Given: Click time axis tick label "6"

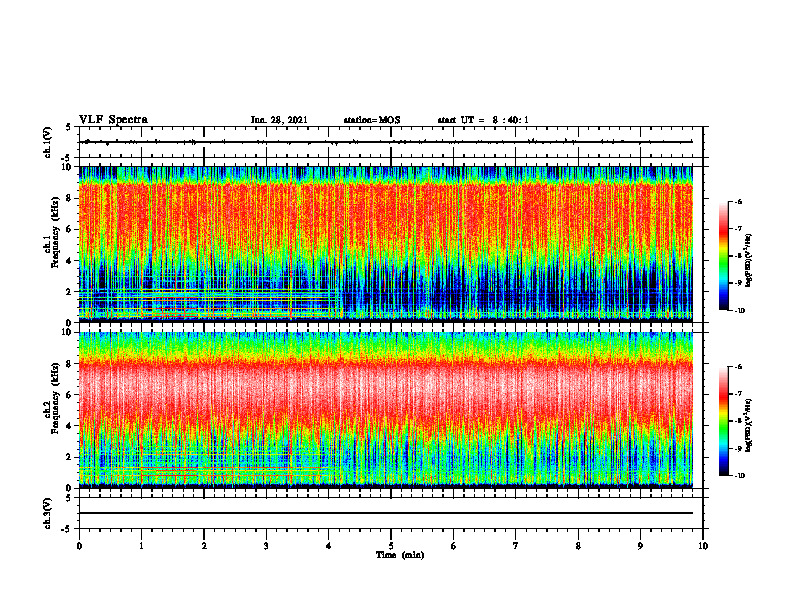Looking at the screenshot, I should pos(454,546).
